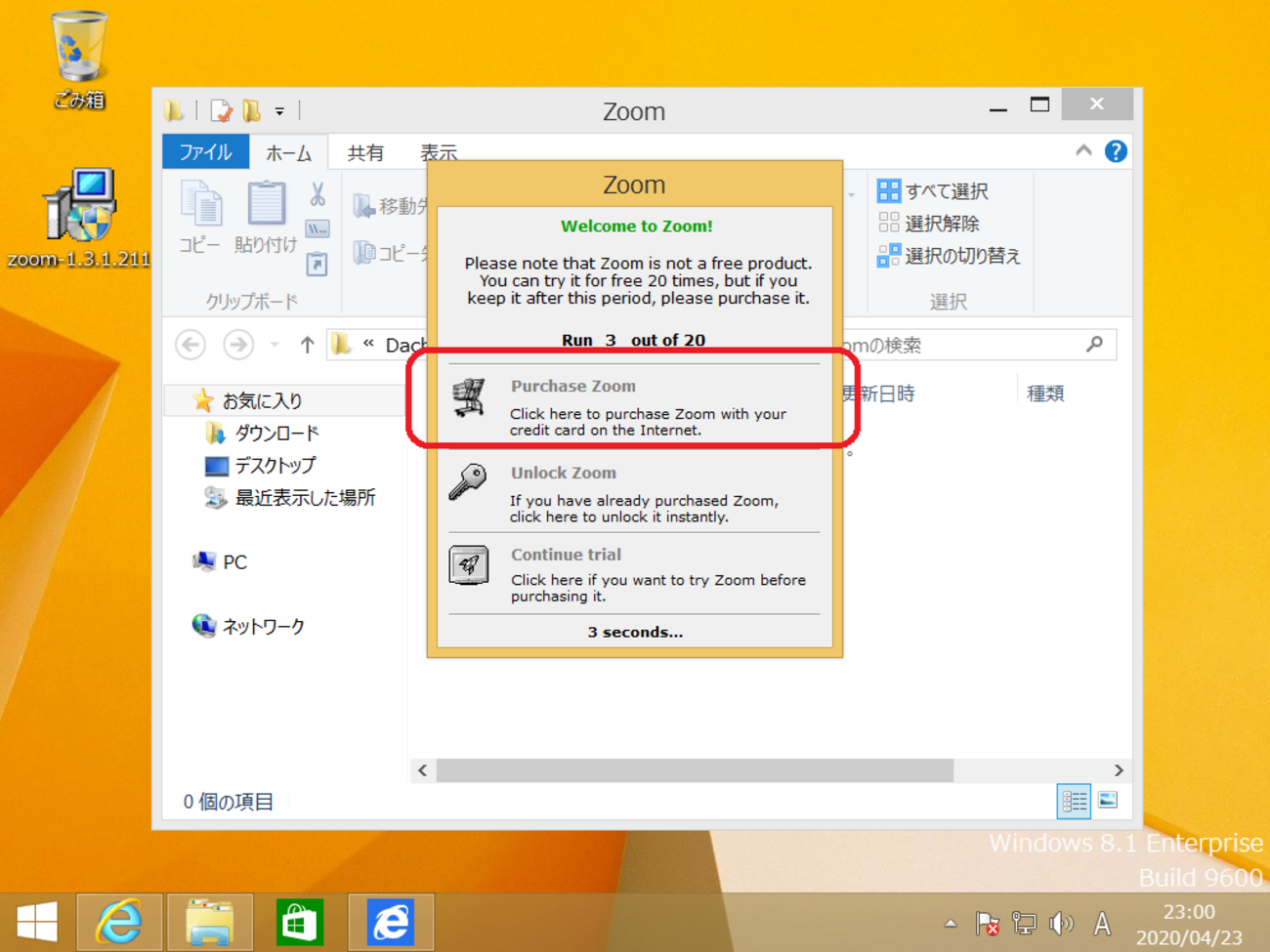The image size is (1270, 952).
Task: Click the paste shortcut icon in clipboard group
Action: click(x=317, y=264)
